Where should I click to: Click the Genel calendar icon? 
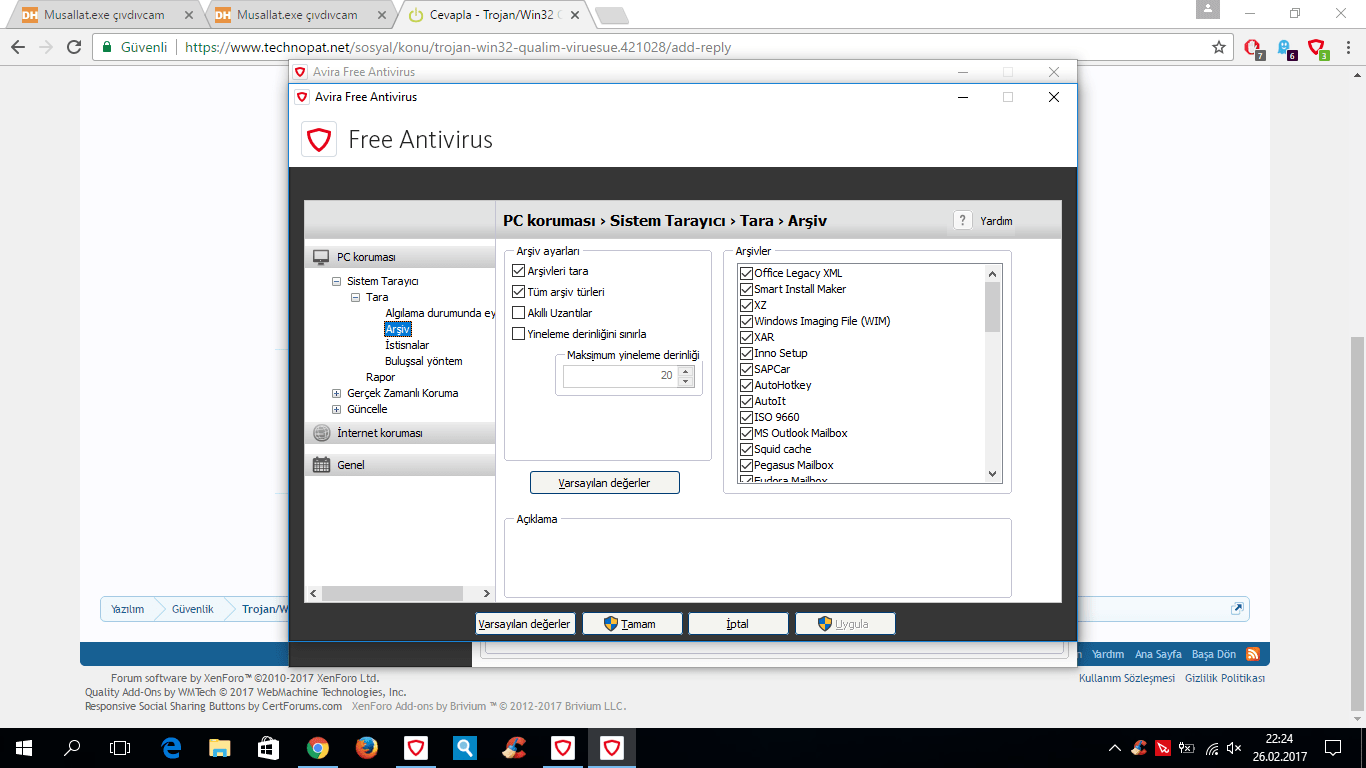[x=321, y=465]
